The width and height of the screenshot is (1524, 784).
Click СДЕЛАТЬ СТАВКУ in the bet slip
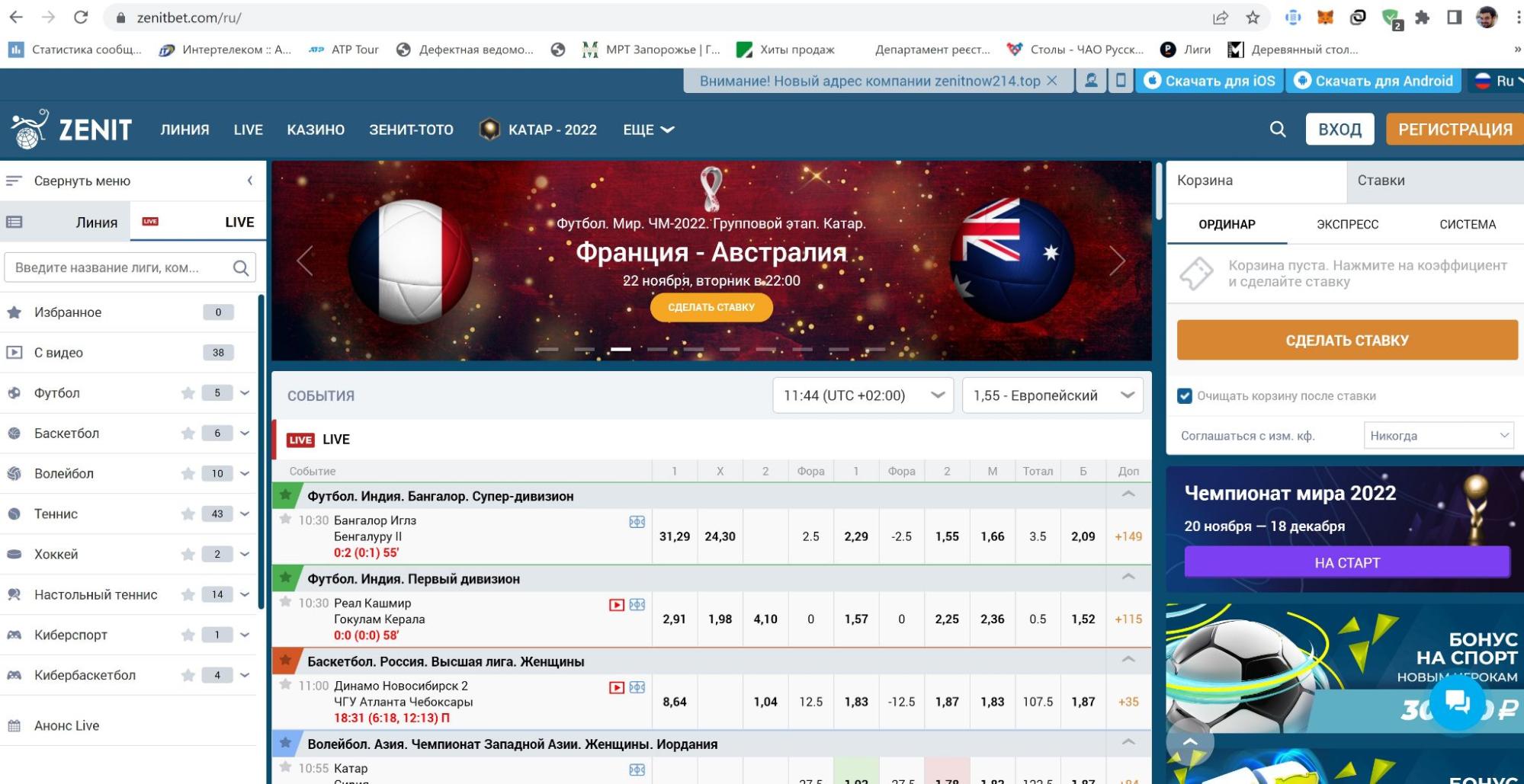(x=1347, y=340)
